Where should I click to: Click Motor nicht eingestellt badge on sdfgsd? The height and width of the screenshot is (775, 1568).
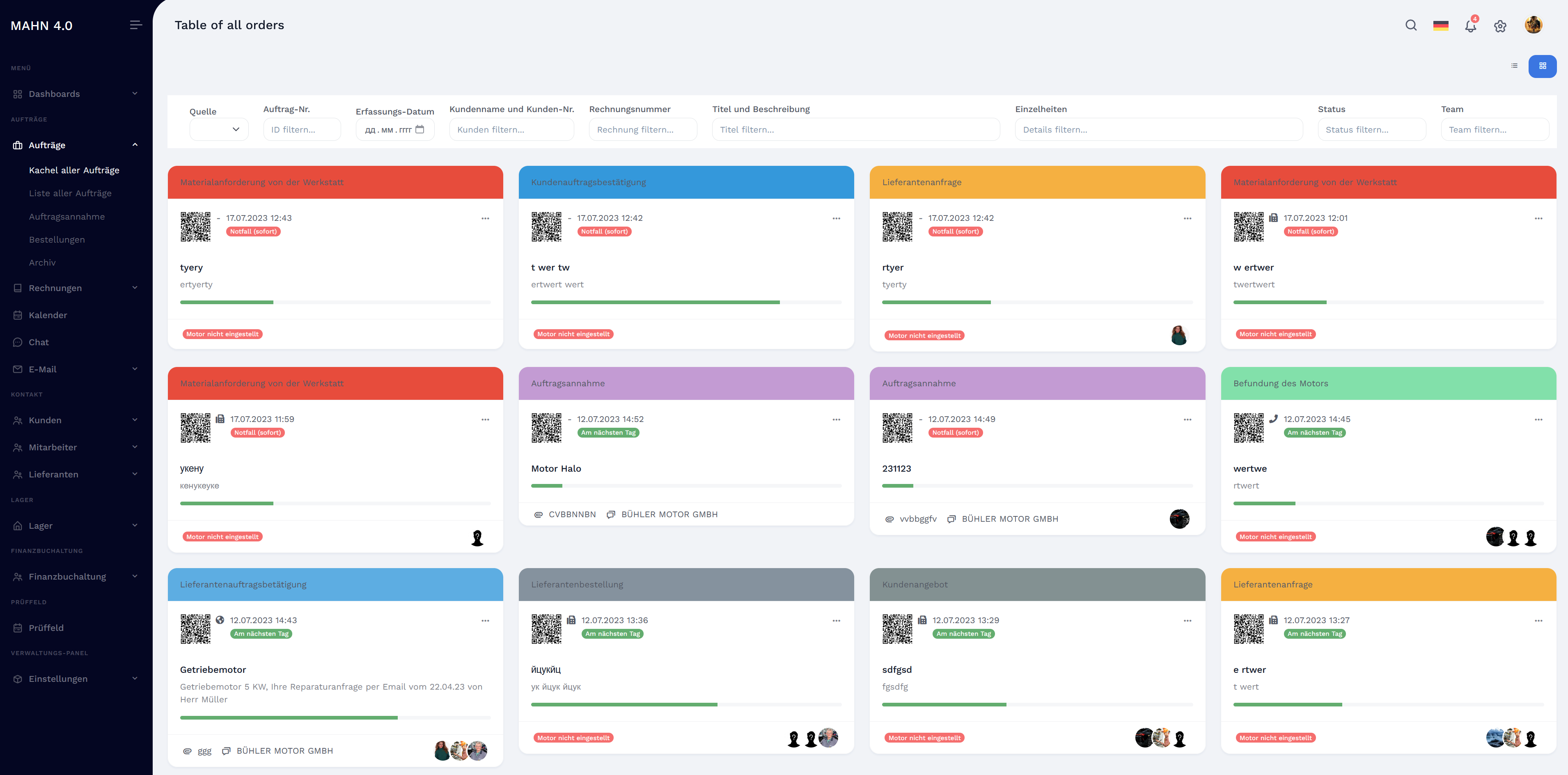[x=924, y=738]
